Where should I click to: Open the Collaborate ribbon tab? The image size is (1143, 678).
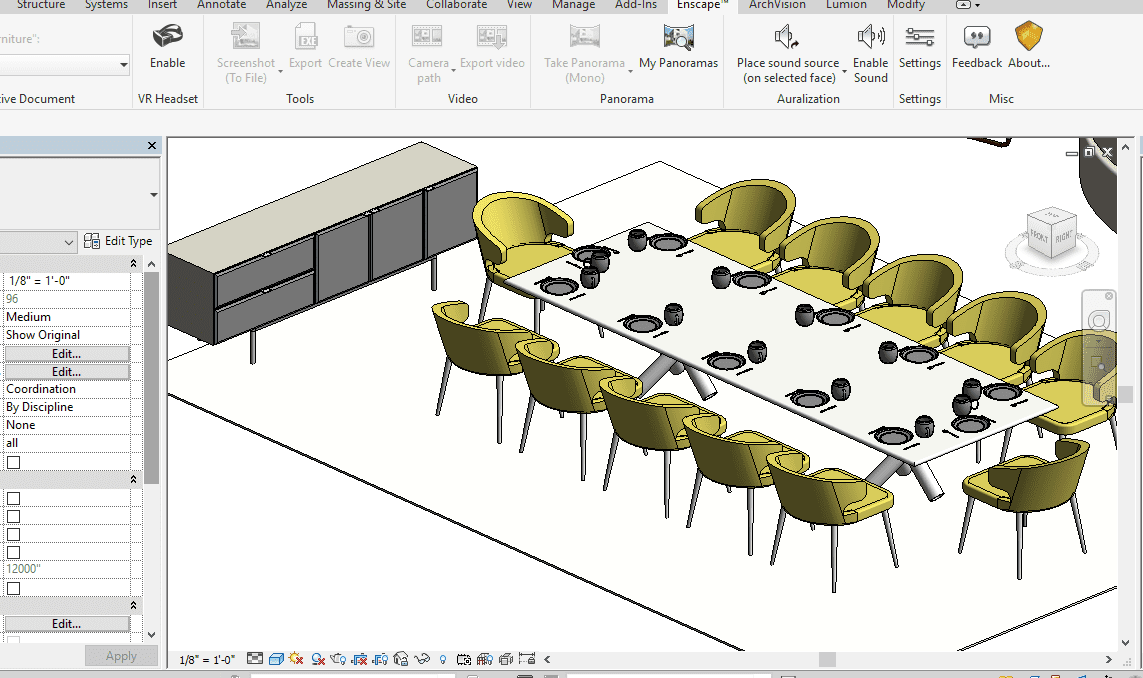[456, 5]
